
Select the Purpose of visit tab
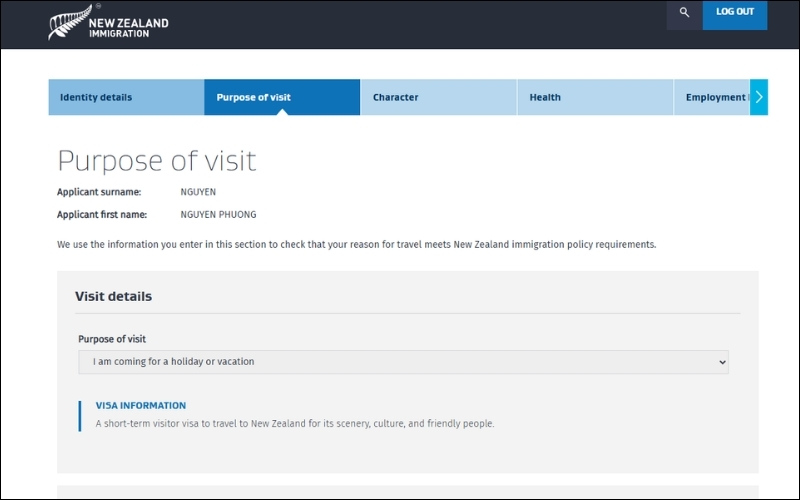(282, 98)
